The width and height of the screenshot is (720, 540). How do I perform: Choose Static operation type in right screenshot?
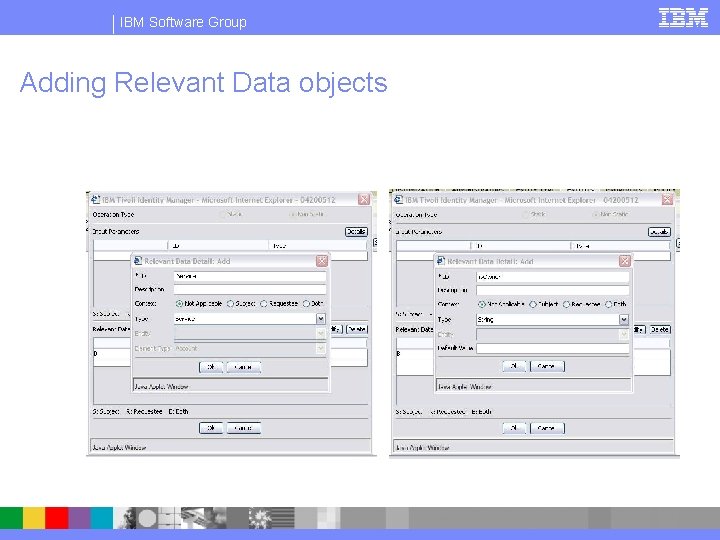tap(526, 214)
